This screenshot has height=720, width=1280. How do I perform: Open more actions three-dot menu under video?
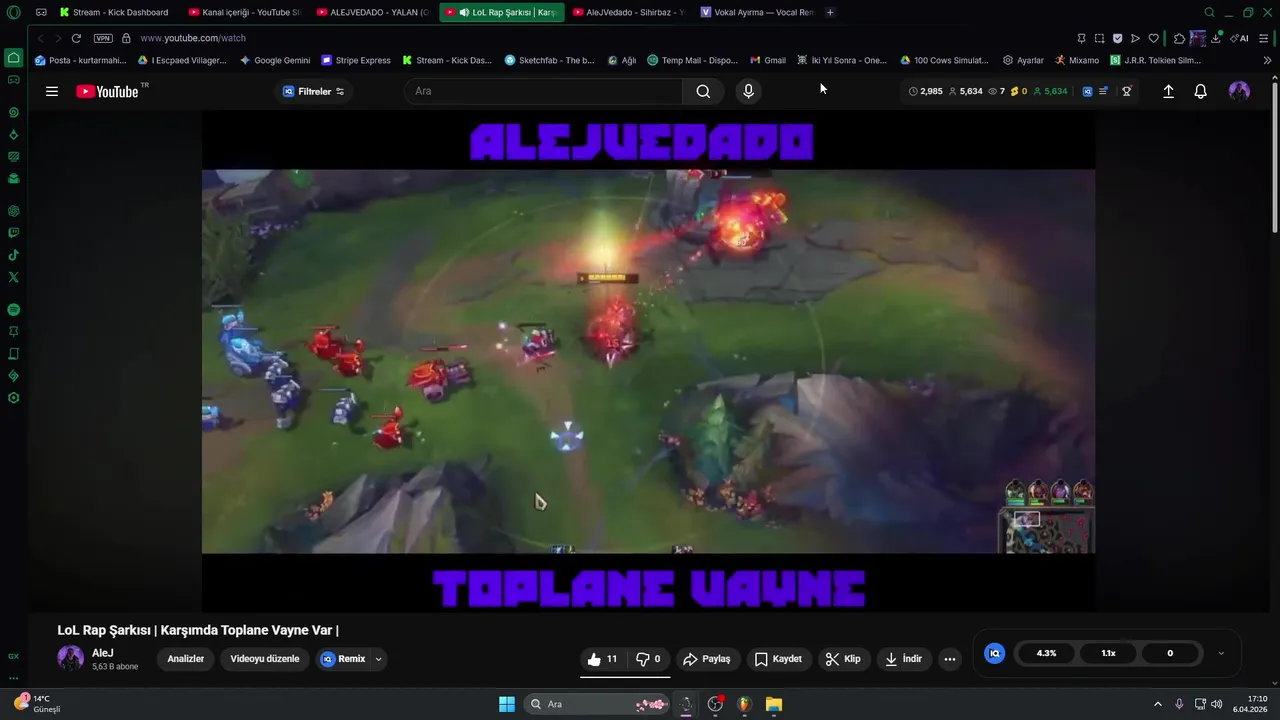pyautogui.click(x=949, y=659)
